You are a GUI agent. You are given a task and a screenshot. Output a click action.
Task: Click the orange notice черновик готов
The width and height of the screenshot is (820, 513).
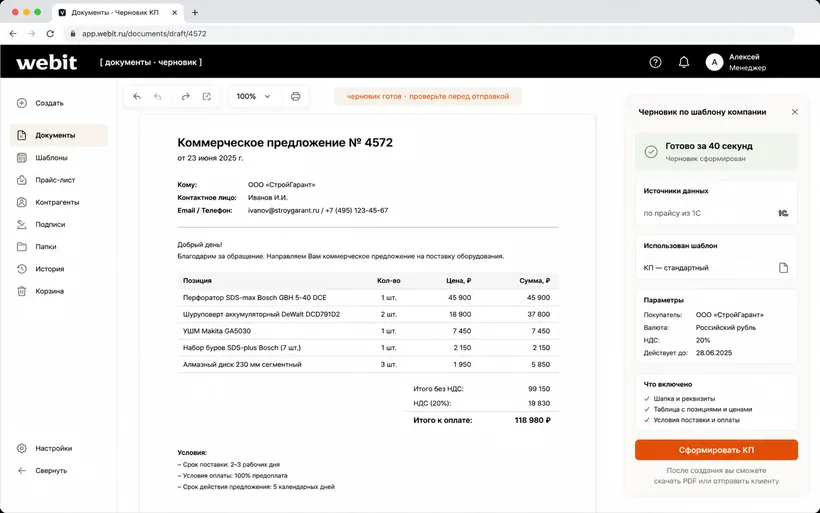tap(427, 96)
